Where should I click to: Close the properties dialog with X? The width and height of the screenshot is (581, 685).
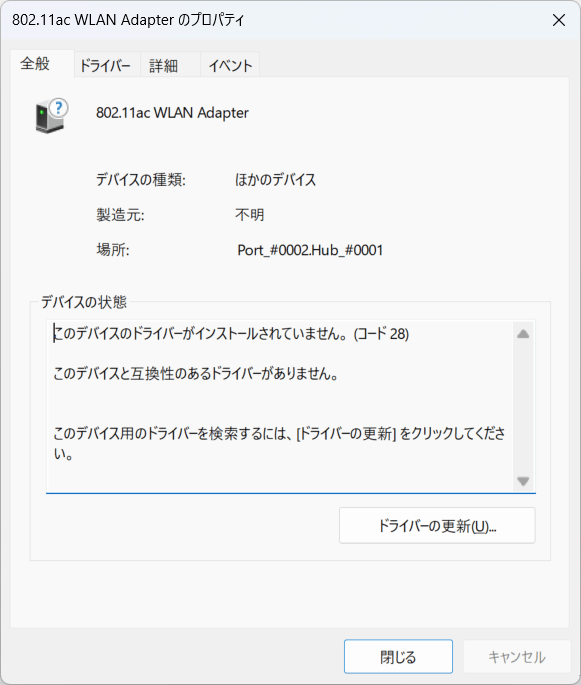pyautogui.click(x=559, y=20)
